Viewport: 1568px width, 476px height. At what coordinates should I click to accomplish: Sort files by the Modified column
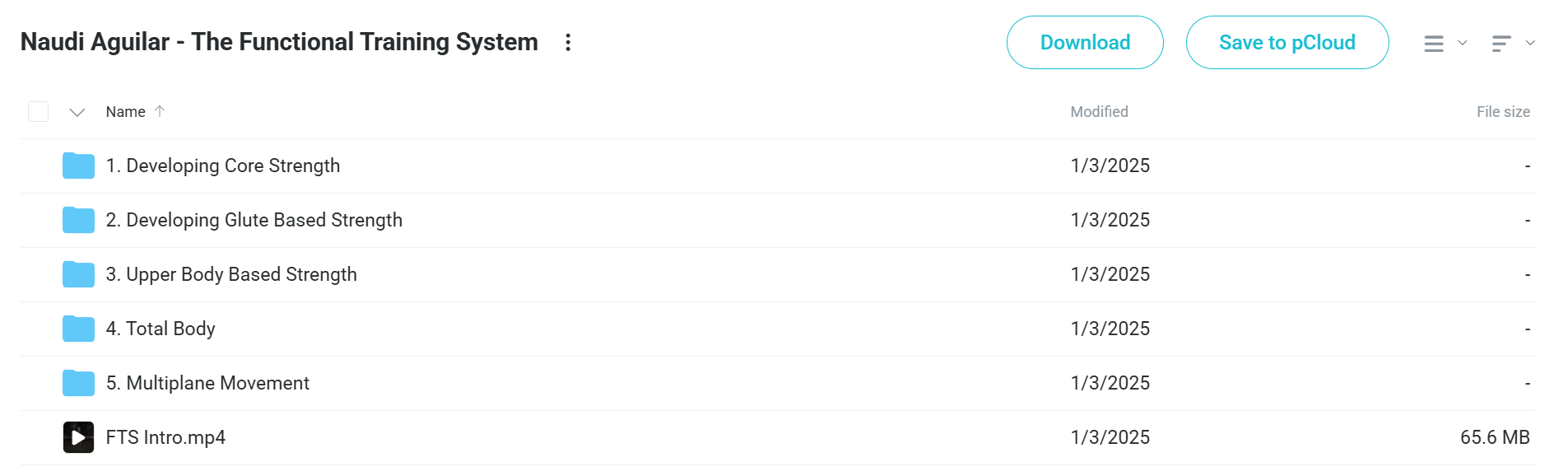click(x=1099, y=112)
